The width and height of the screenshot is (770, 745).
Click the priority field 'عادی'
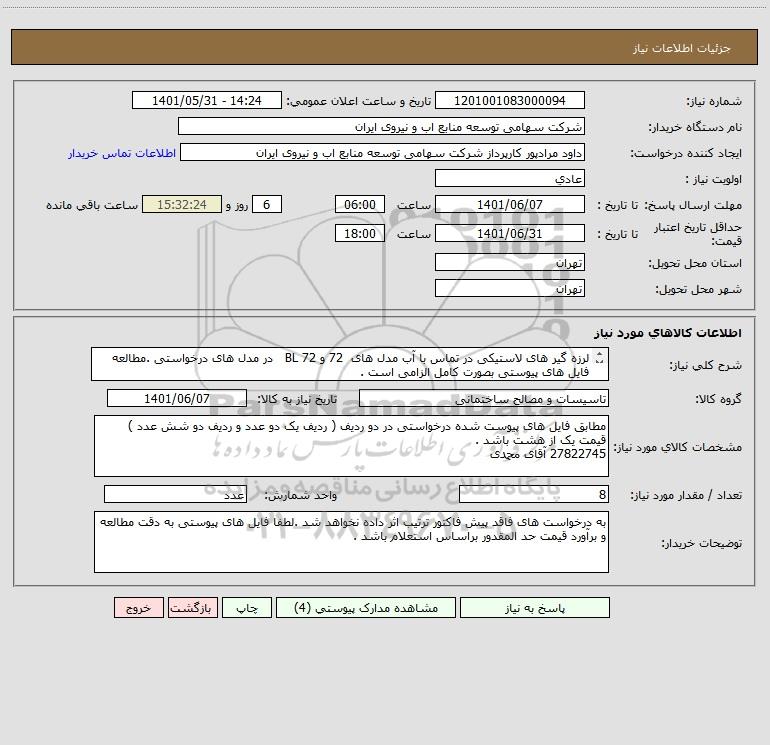(x=510, y=178)
